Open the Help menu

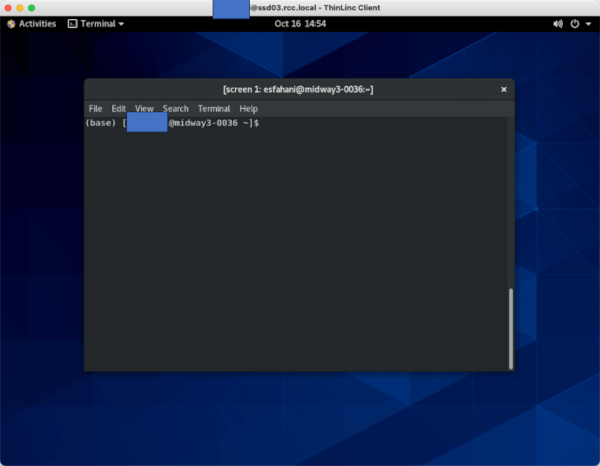click(248, 108)
